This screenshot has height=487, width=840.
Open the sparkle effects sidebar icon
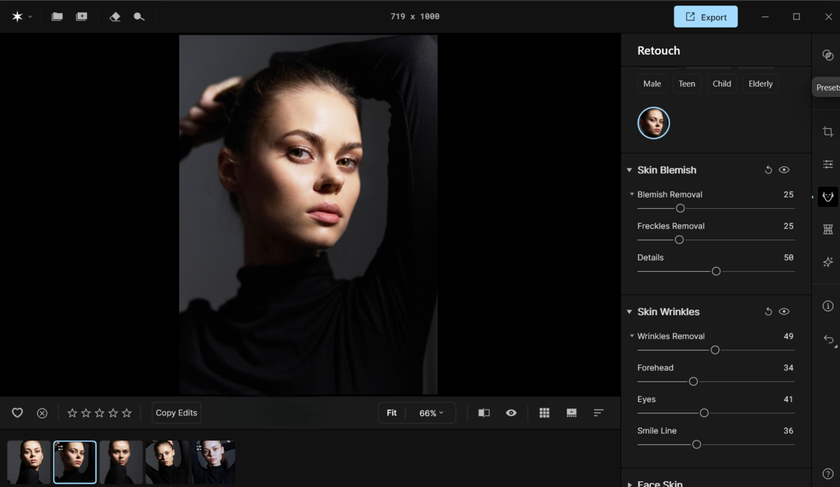(x=828, y=262)
